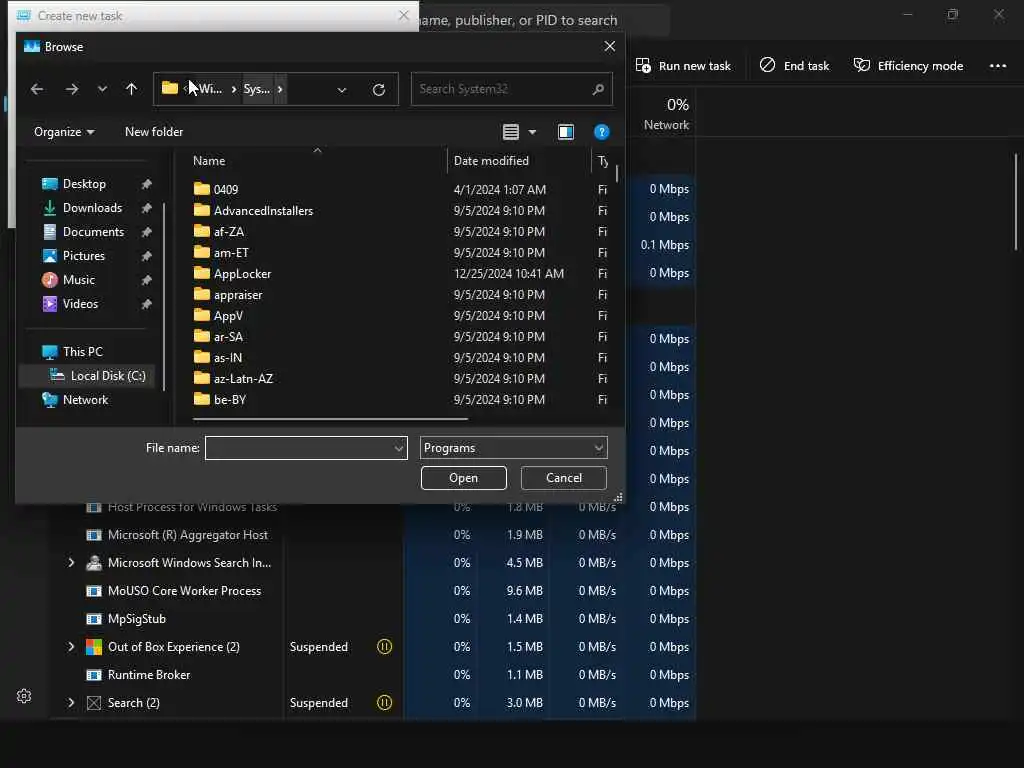Expand the address bar history dropdown

click(342, 89)
